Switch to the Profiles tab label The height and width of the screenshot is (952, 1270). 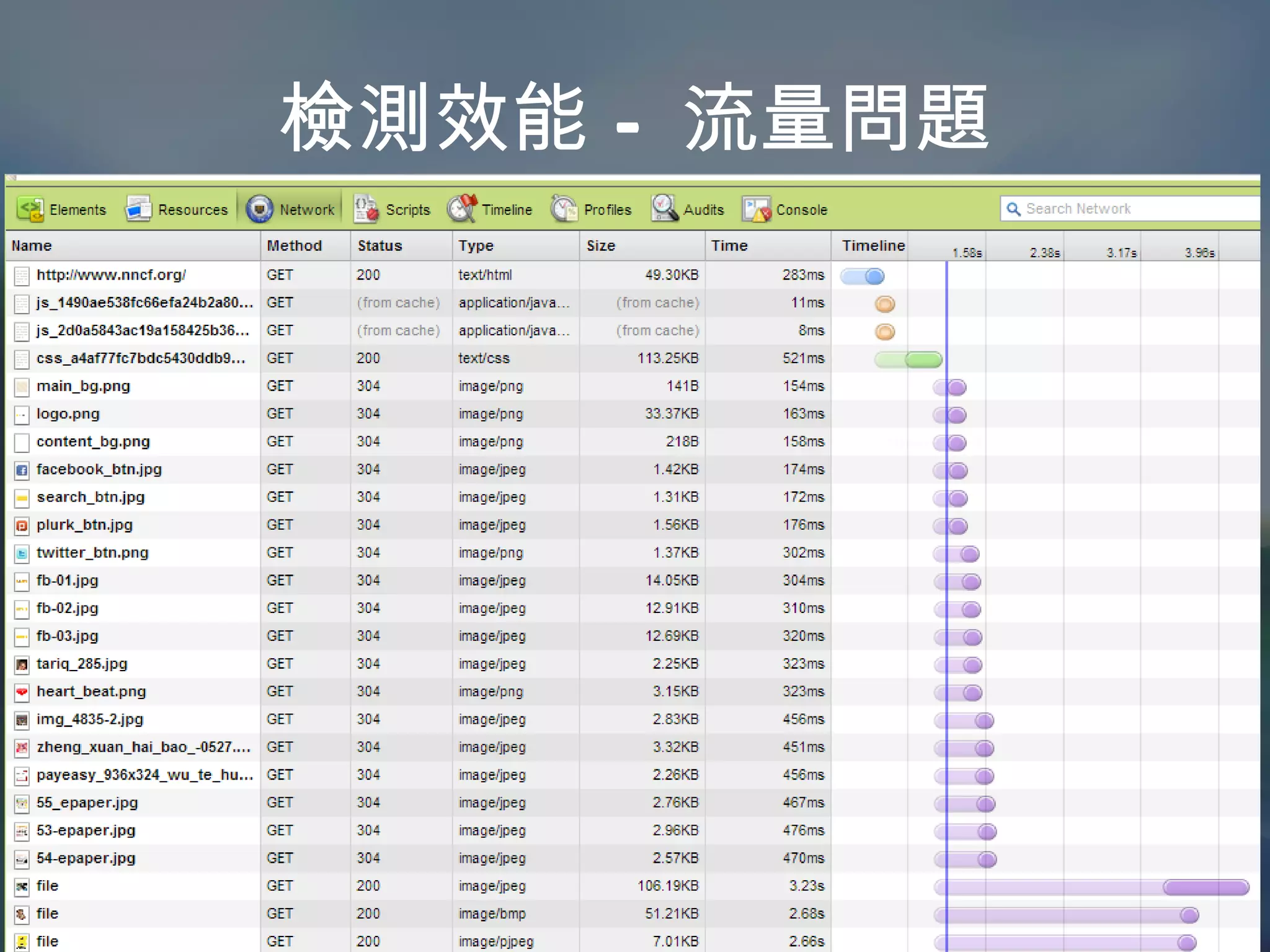pyautogui.click(x=607, y=210)
